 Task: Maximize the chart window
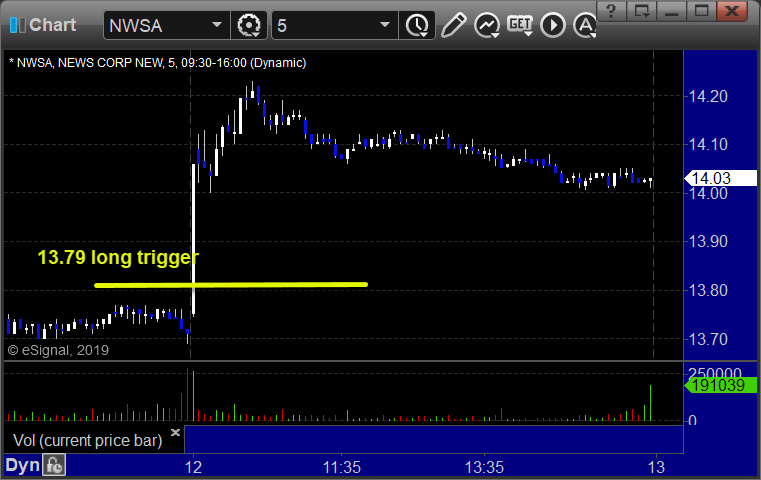pyautogui.click(x=701, y=11)
